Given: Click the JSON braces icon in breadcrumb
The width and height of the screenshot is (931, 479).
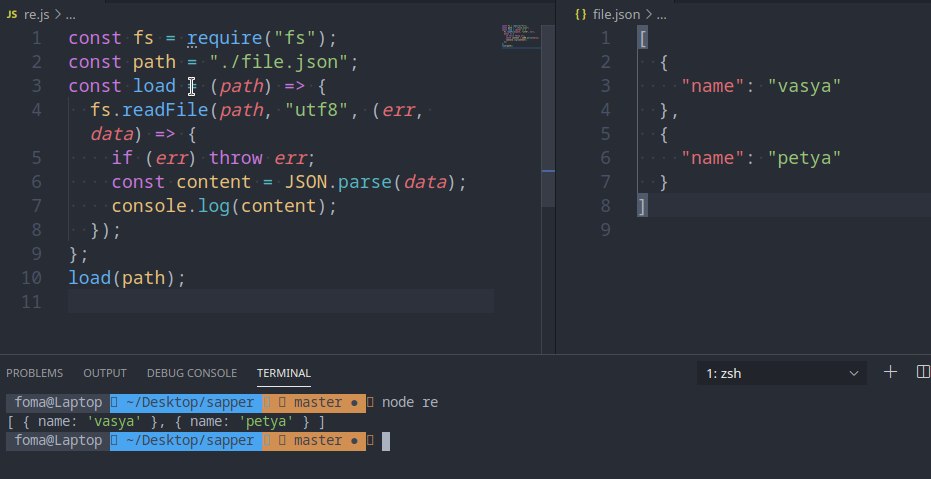Looking at the screenshot, I should [x=581, y=15].
